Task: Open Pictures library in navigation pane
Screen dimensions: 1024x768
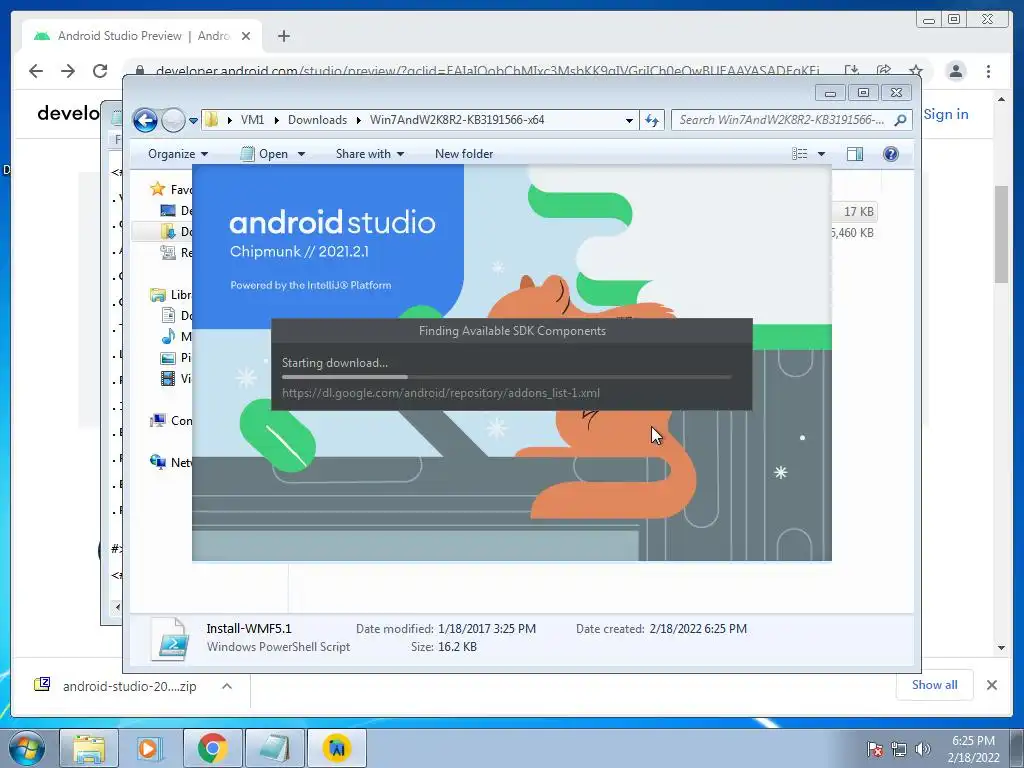Action: [x=176, y=358]
